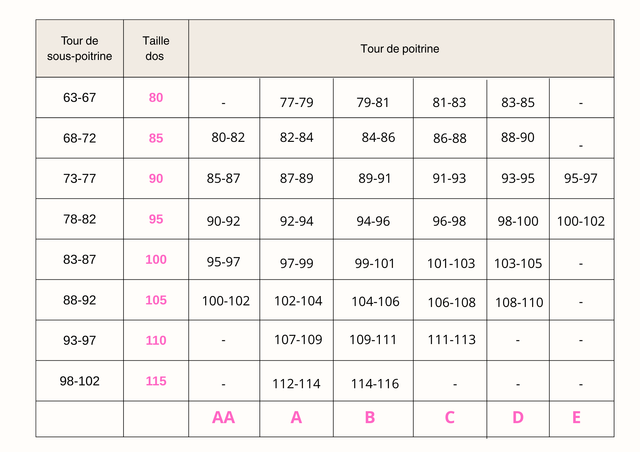Select the 108-110 bust measurement cell
Screen dimensions: 640x452
coord(519,302)
